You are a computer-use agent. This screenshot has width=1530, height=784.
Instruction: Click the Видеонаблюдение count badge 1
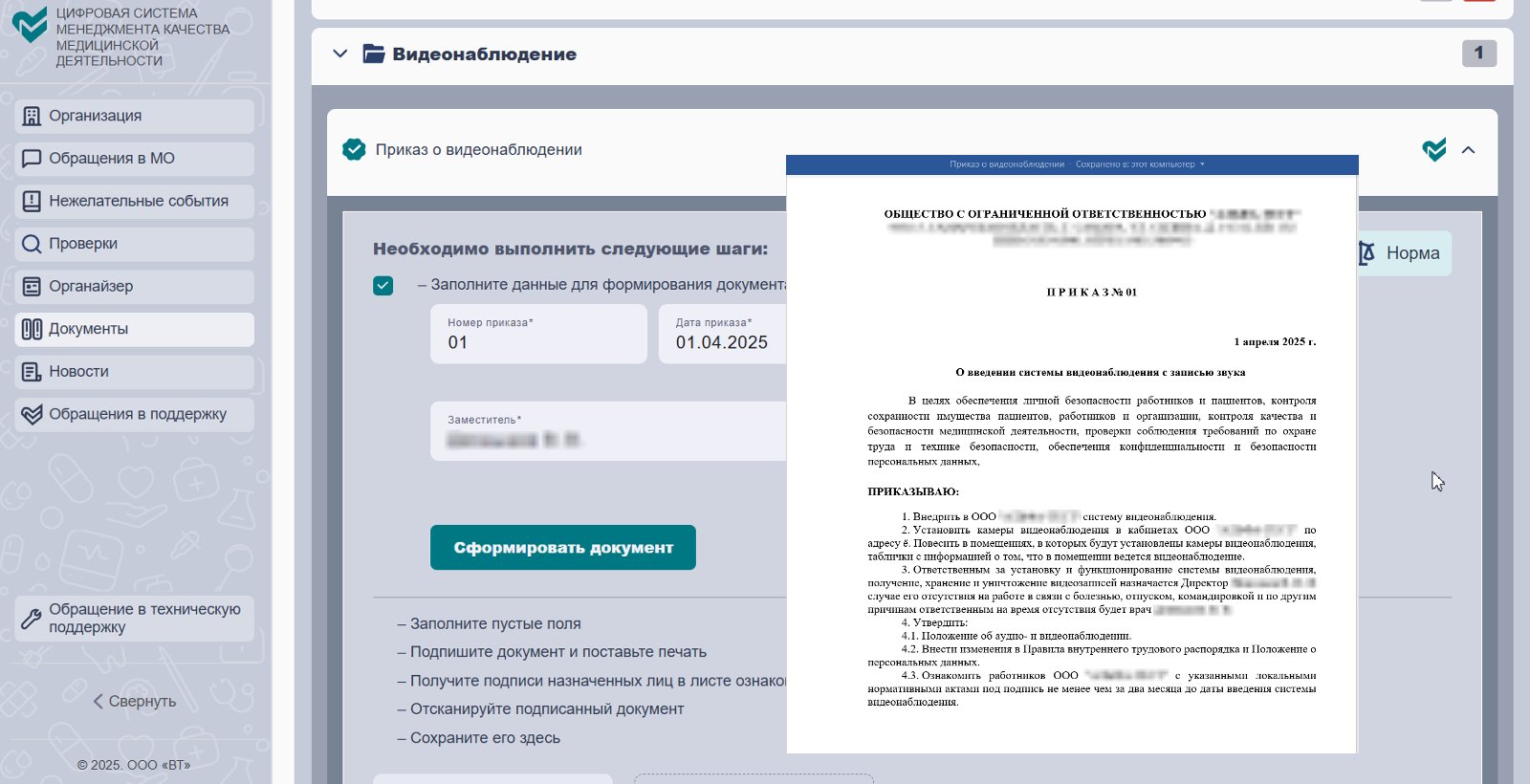1478,54
